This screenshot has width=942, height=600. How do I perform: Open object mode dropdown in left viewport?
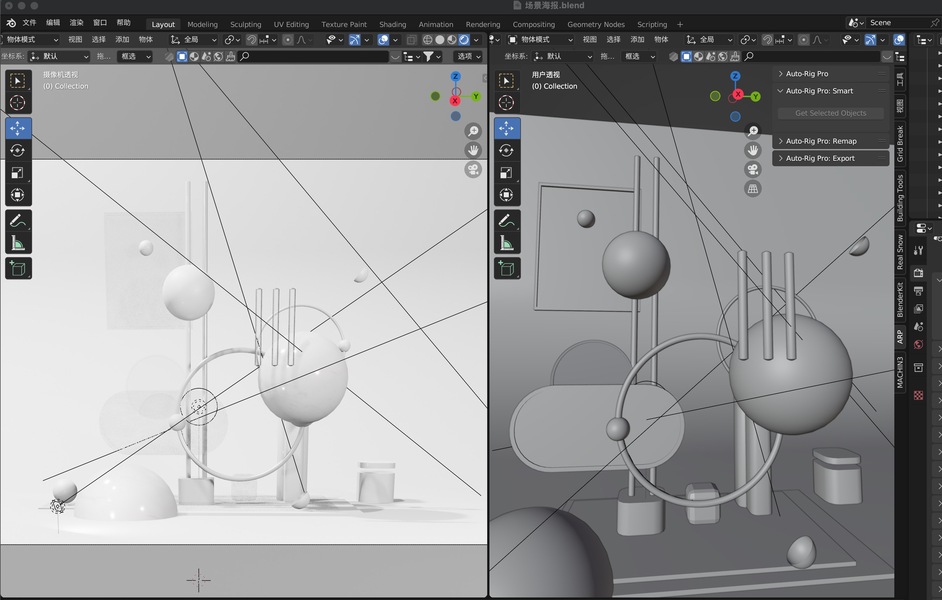pyautogui.click(x=30, y=40)
